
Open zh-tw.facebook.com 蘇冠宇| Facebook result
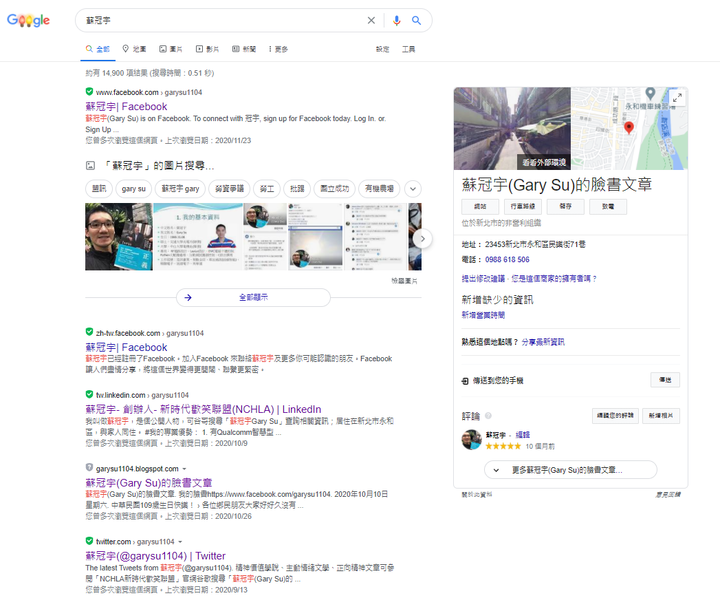point(126,347)
